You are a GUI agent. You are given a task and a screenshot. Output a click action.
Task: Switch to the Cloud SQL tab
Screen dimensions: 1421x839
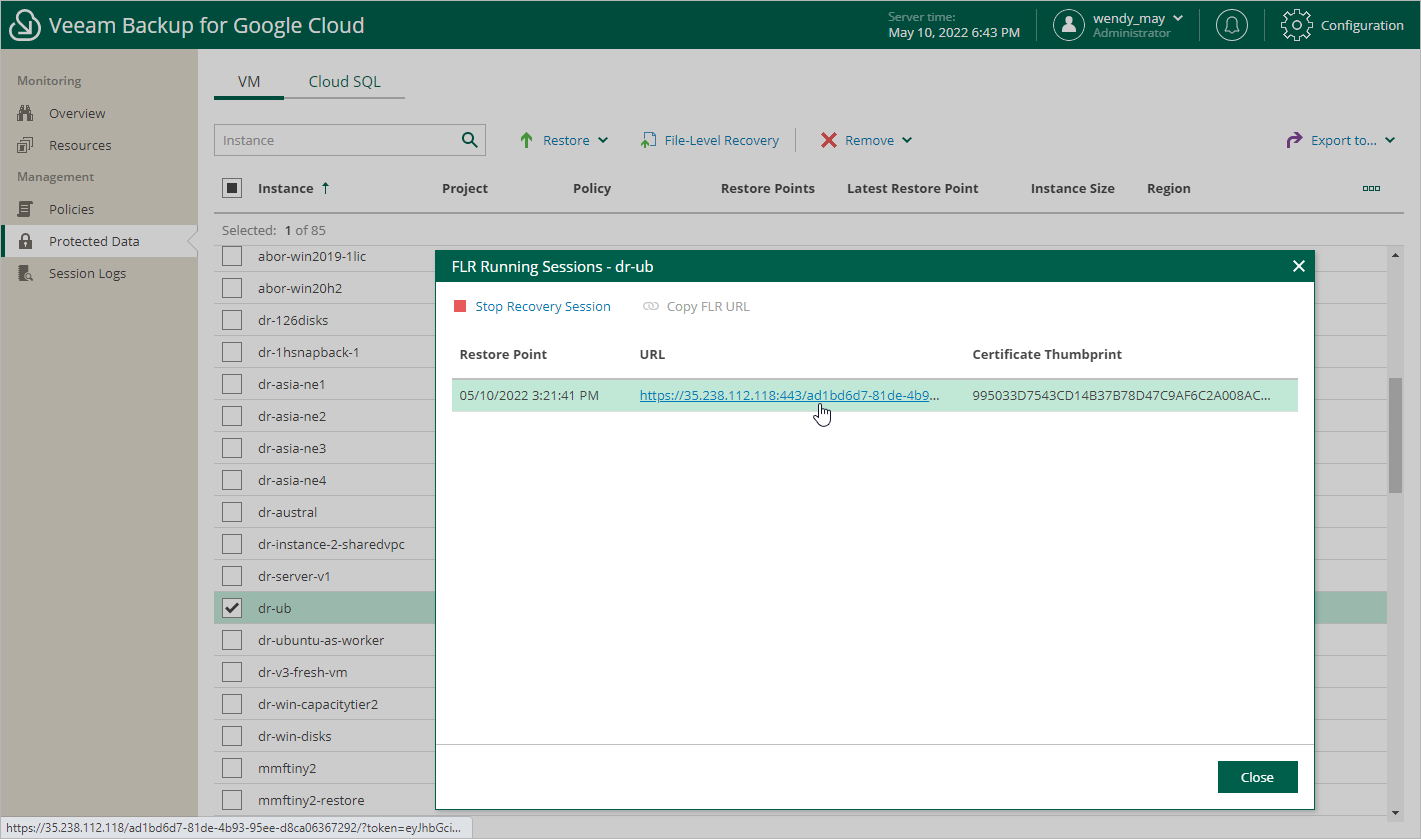tap(344, 82)
